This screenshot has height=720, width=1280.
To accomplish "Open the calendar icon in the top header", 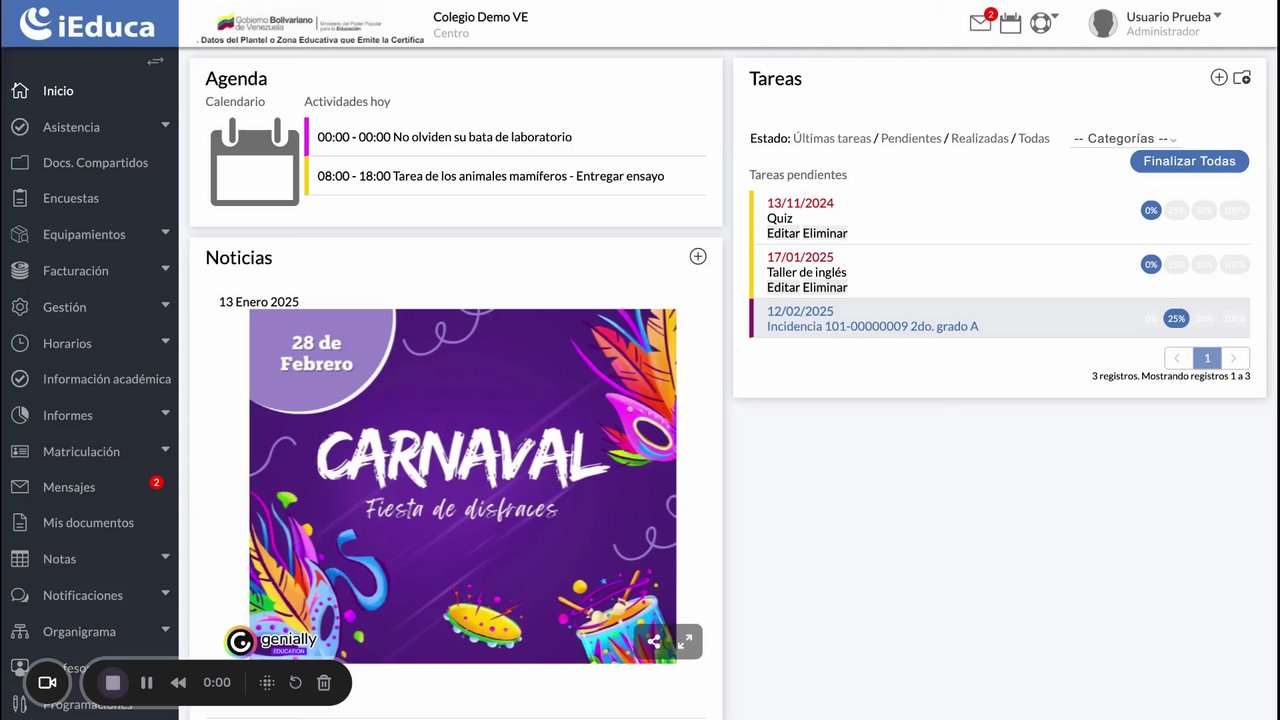I will coord(1011,23).
